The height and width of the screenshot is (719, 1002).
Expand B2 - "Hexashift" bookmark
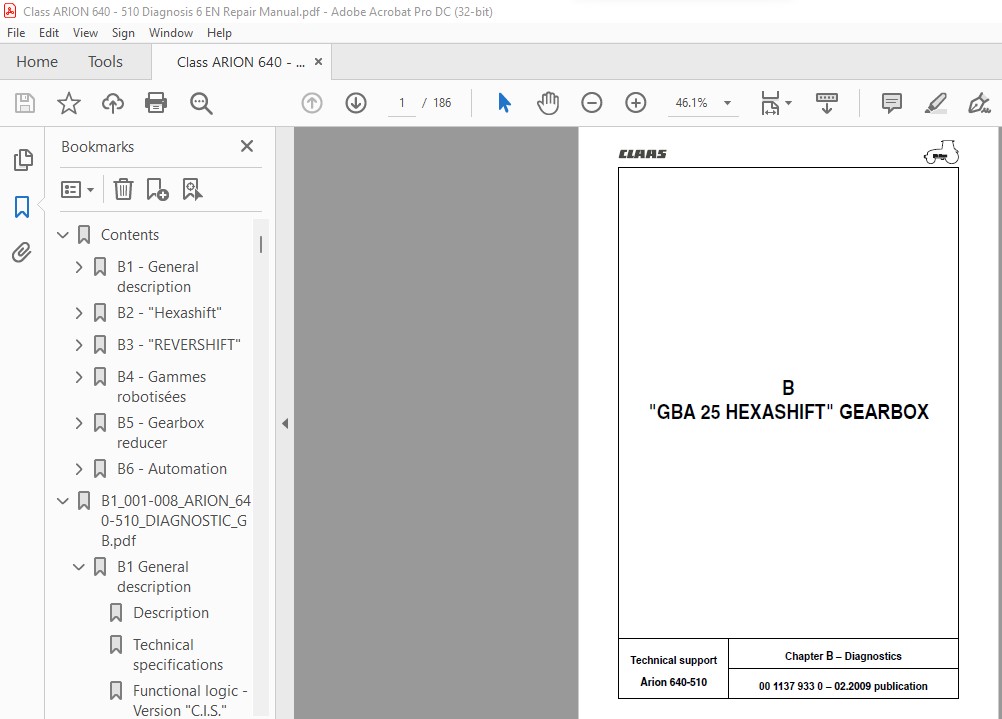[79, 313]
